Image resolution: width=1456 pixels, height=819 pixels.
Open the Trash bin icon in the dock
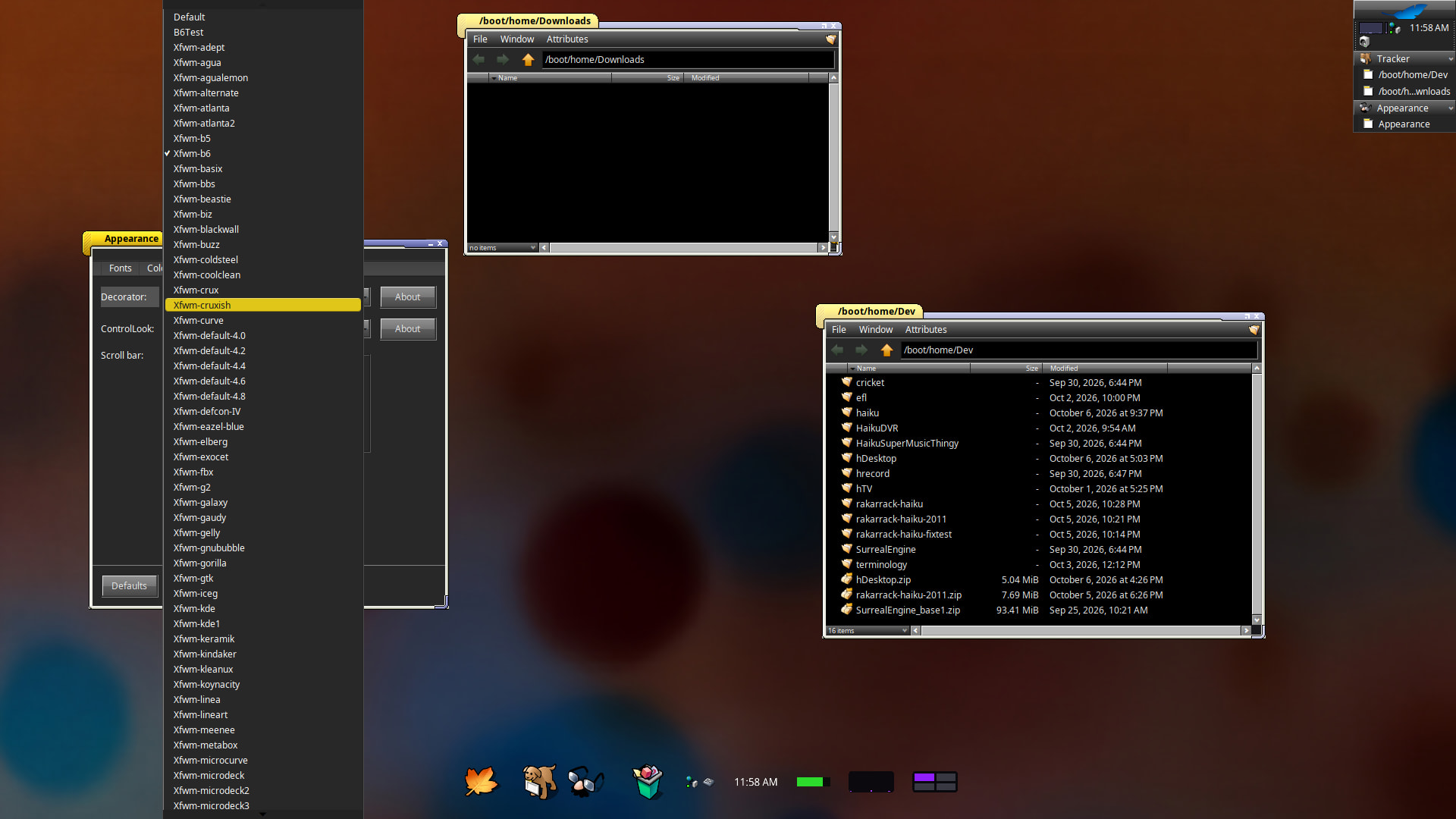pyautogui.click(x=648, y=781)
